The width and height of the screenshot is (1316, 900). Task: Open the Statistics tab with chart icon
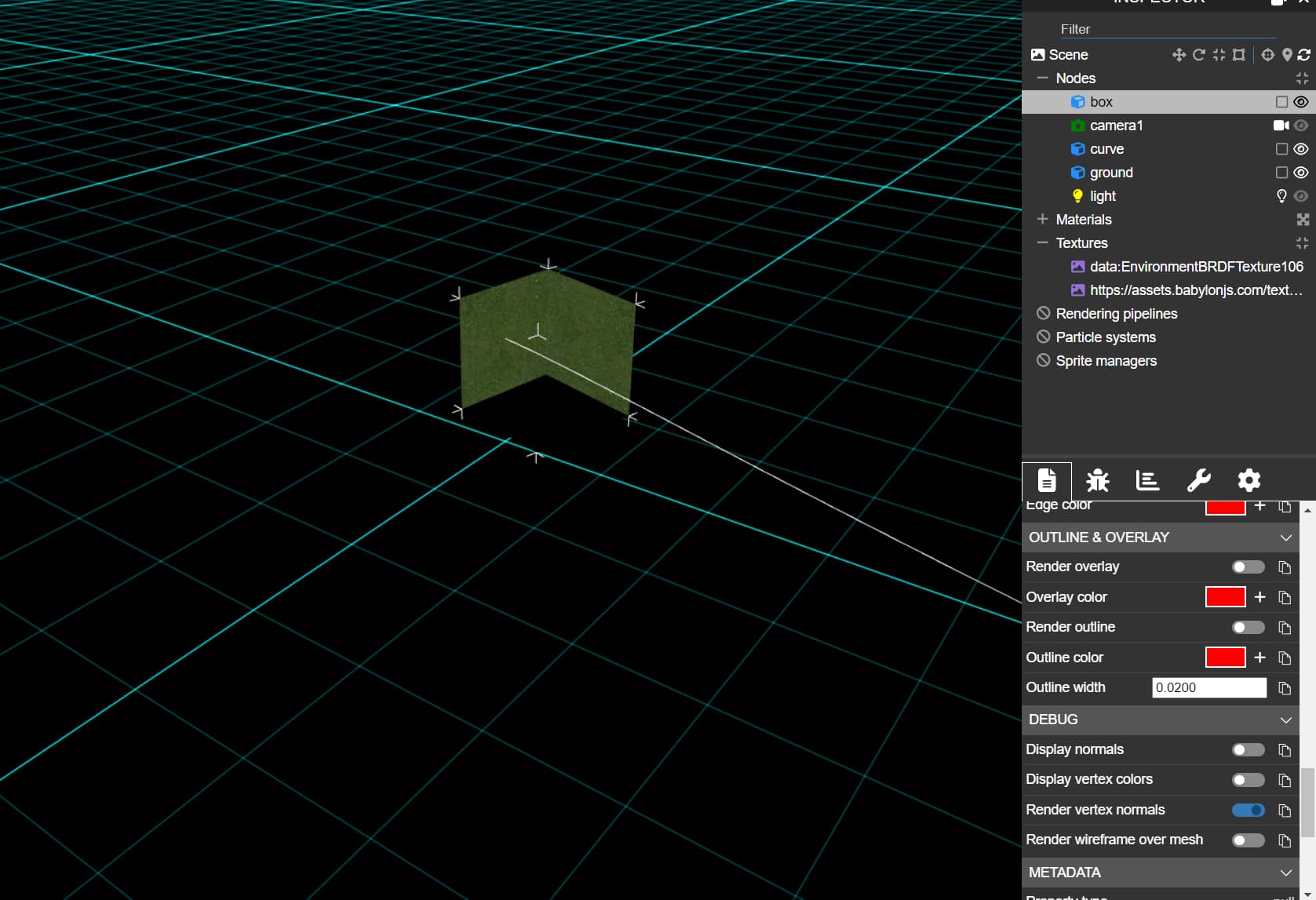tap(1147, 481)
